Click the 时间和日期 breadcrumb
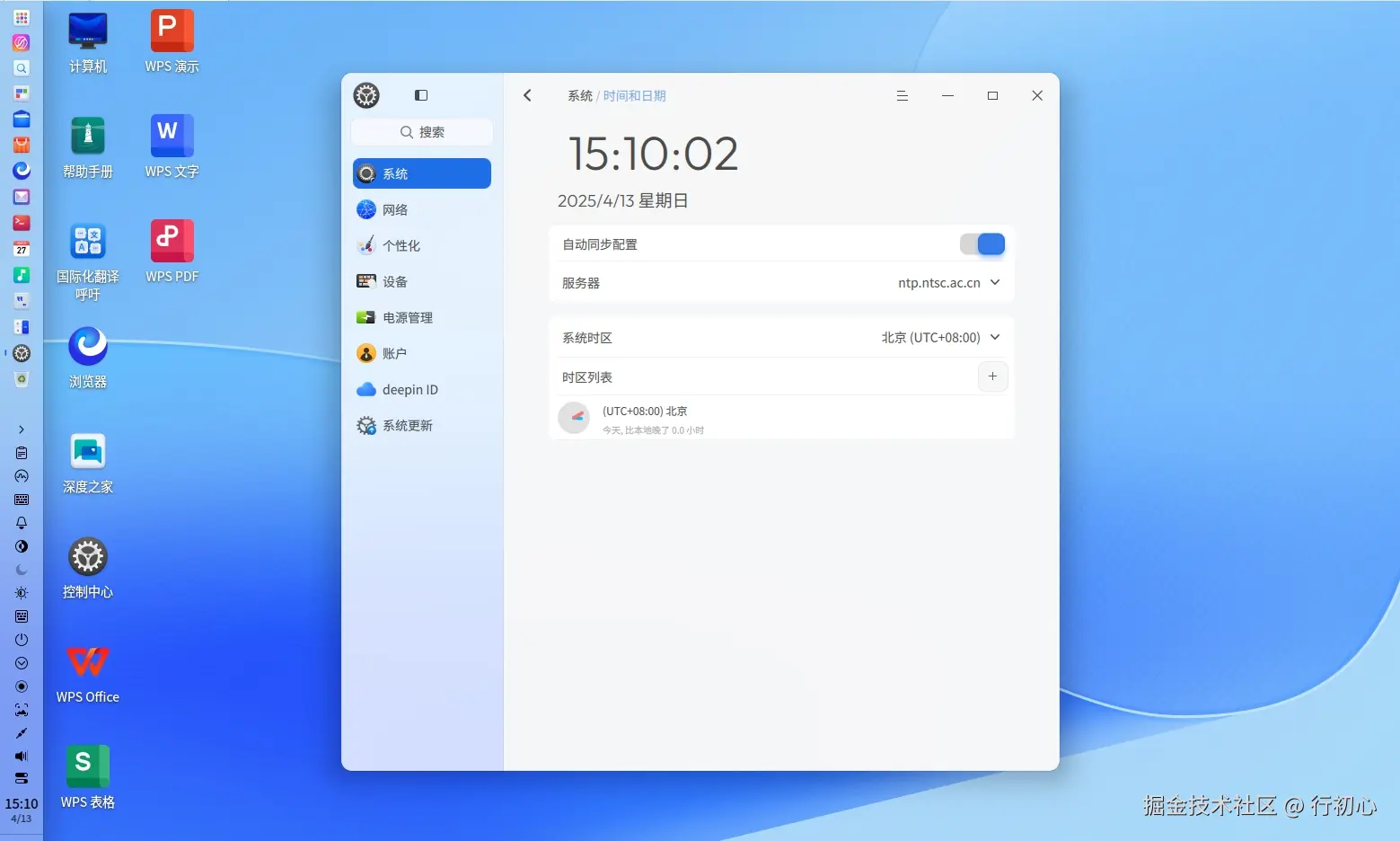This screenshot has height=841, width=1400. pyautogui.click(x=635, y=95)
